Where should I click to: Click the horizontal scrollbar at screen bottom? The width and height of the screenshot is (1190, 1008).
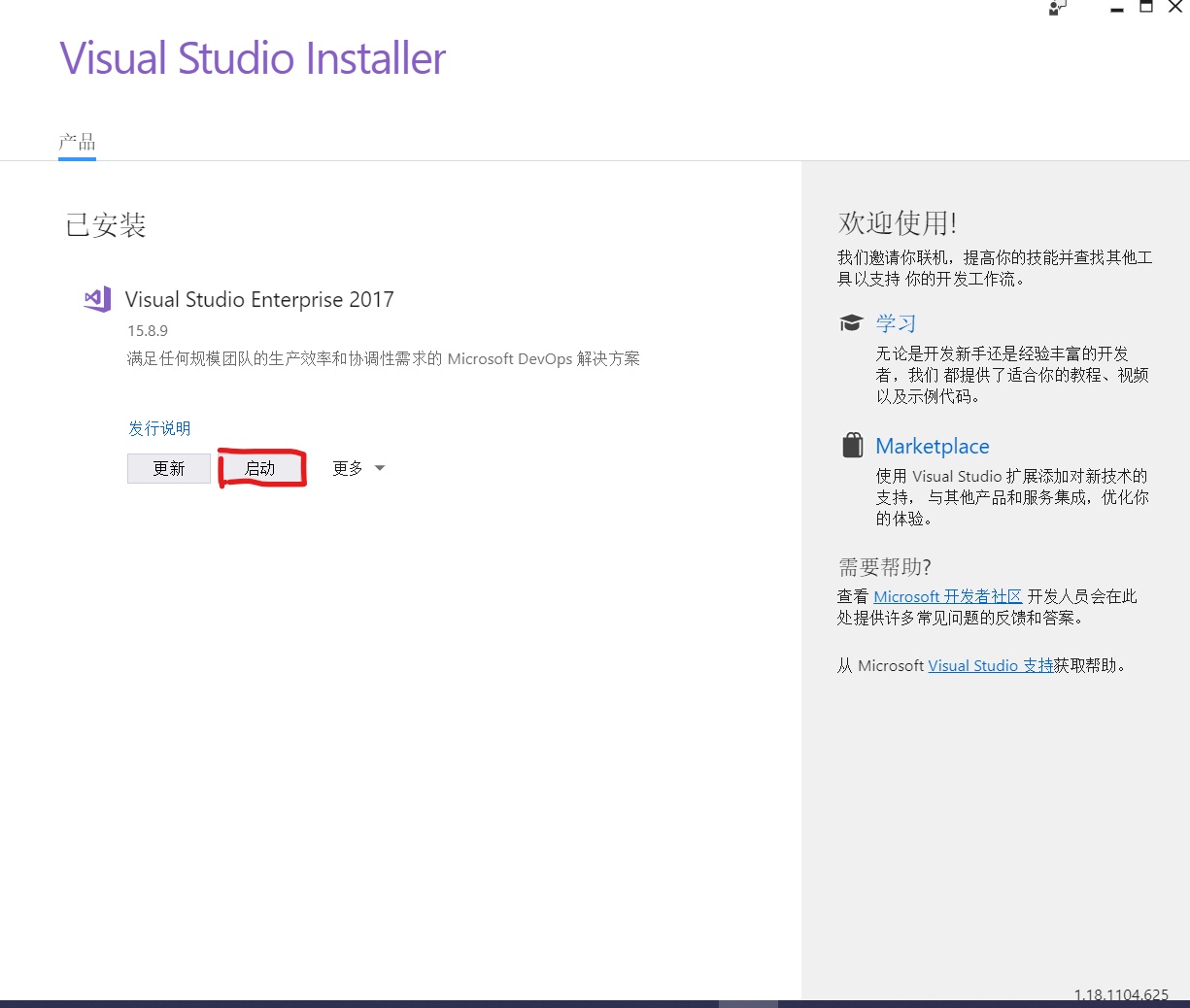point(748,1002)
